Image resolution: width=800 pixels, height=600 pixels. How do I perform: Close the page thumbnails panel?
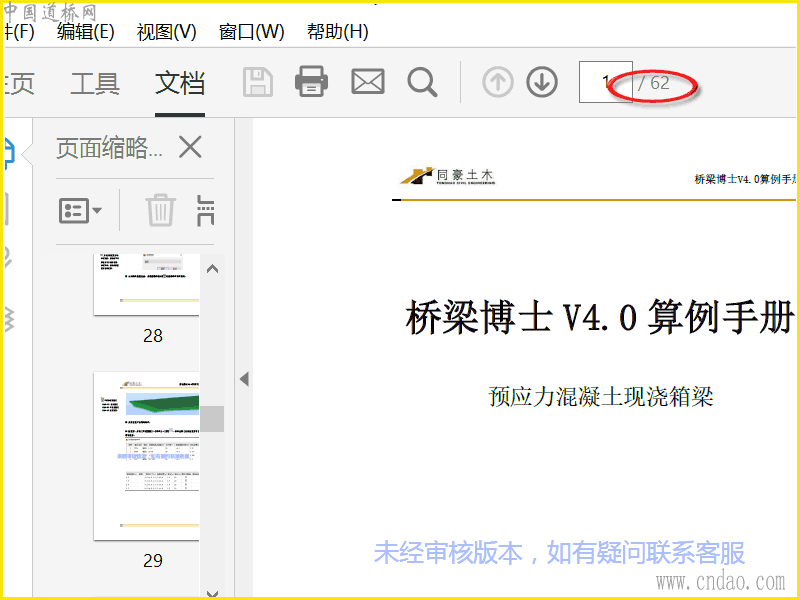point(190,147)
